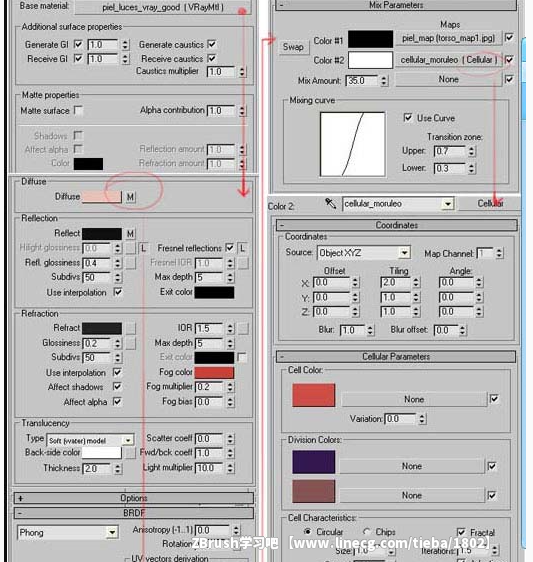The image size is (533, 562).
Task: Click the Light multiplier spinner arrows
Action: 230,468
